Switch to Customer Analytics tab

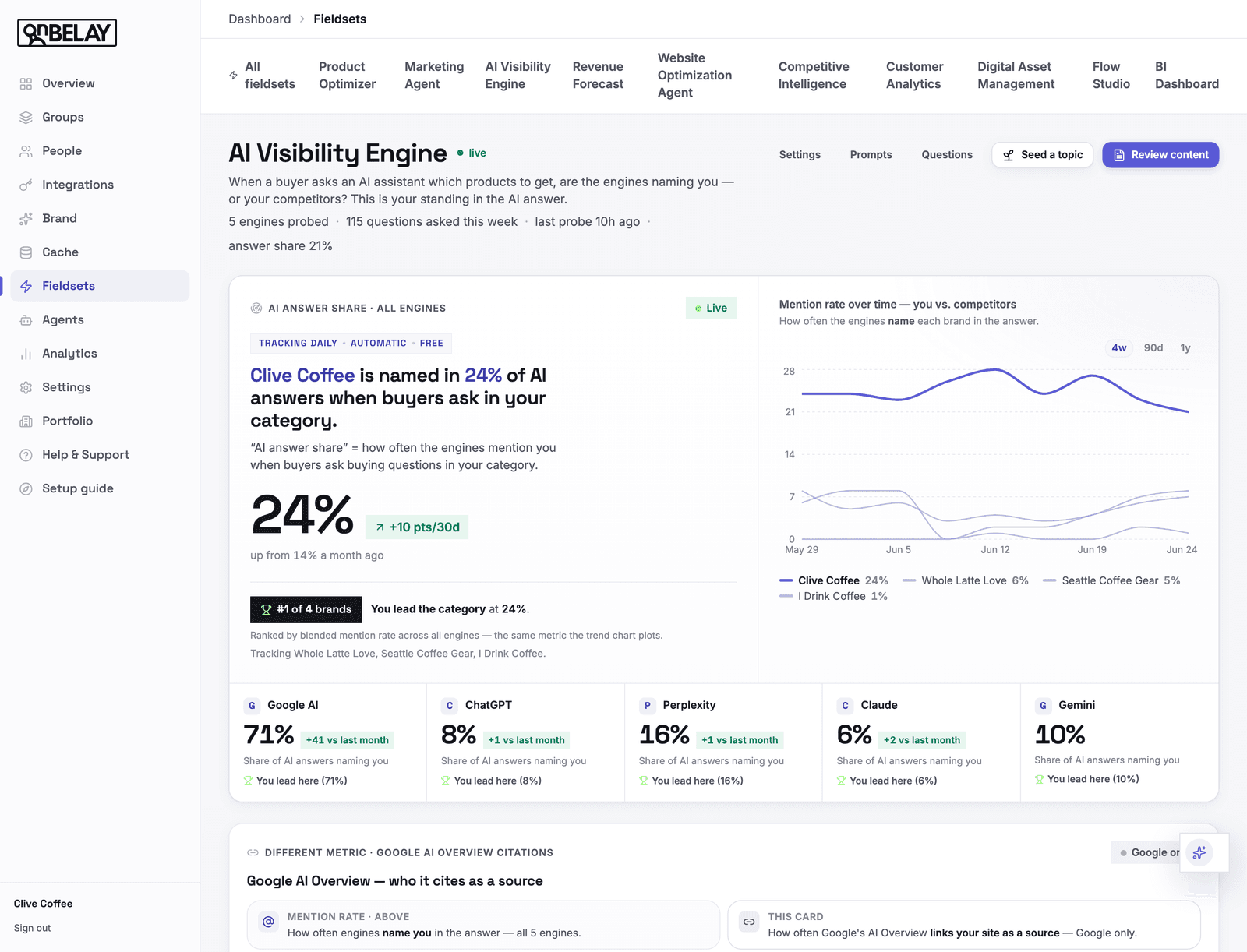(914, 76)
